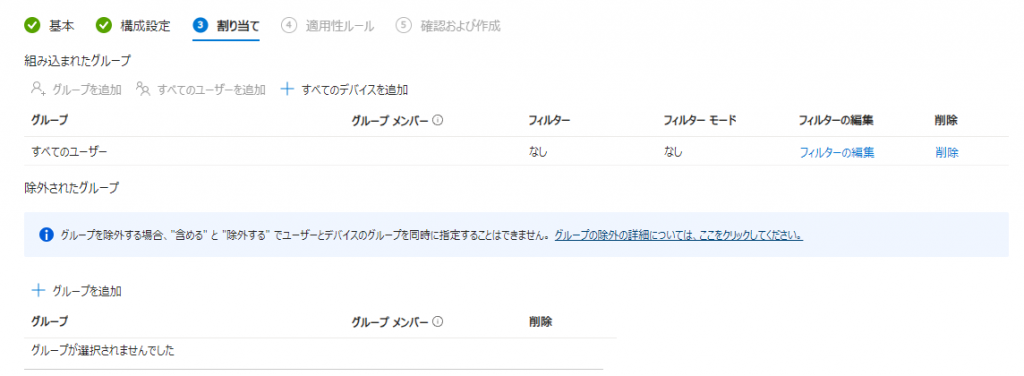Click すべてのデバイスを追加 button

tap(345, 89)
